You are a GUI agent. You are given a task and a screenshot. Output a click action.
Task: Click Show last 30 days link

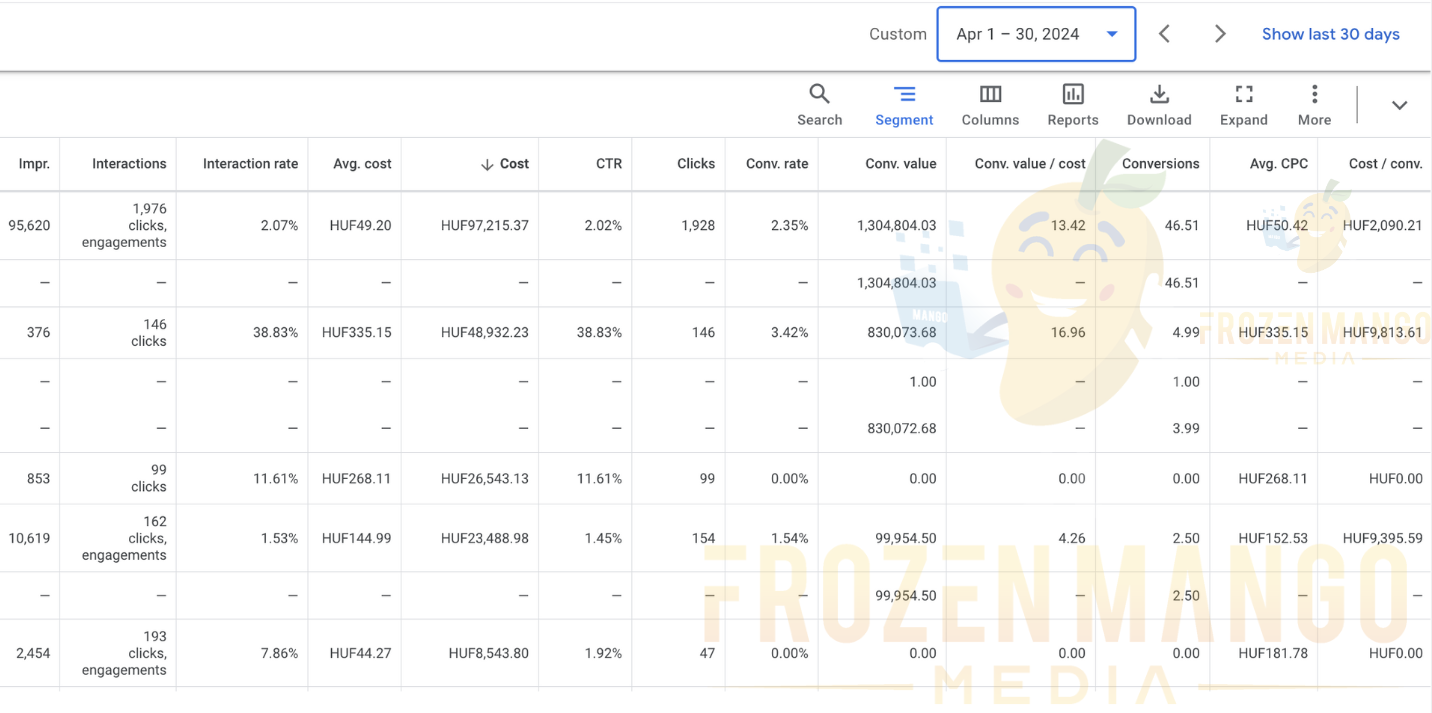pos(1330,34)
